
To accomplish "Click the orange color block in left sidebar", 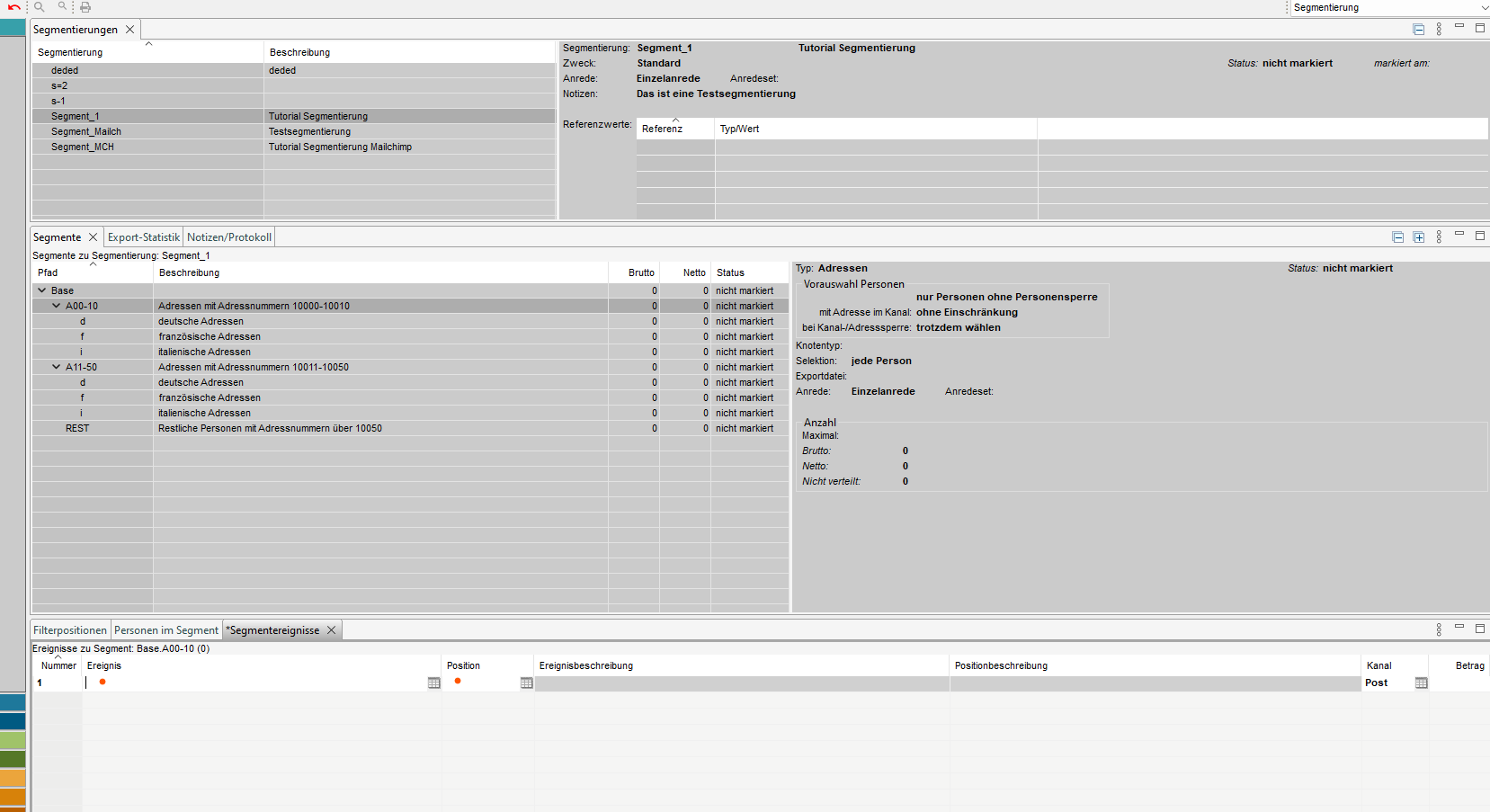I will click(13, 778).
